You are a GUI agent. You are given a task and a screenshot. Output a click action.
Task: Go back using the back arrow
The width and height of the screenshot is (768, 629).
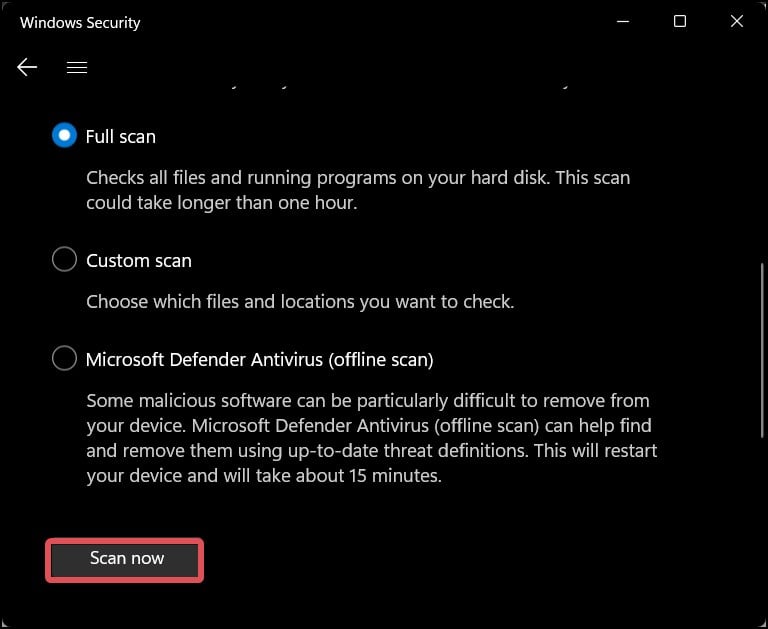(27, 67)
